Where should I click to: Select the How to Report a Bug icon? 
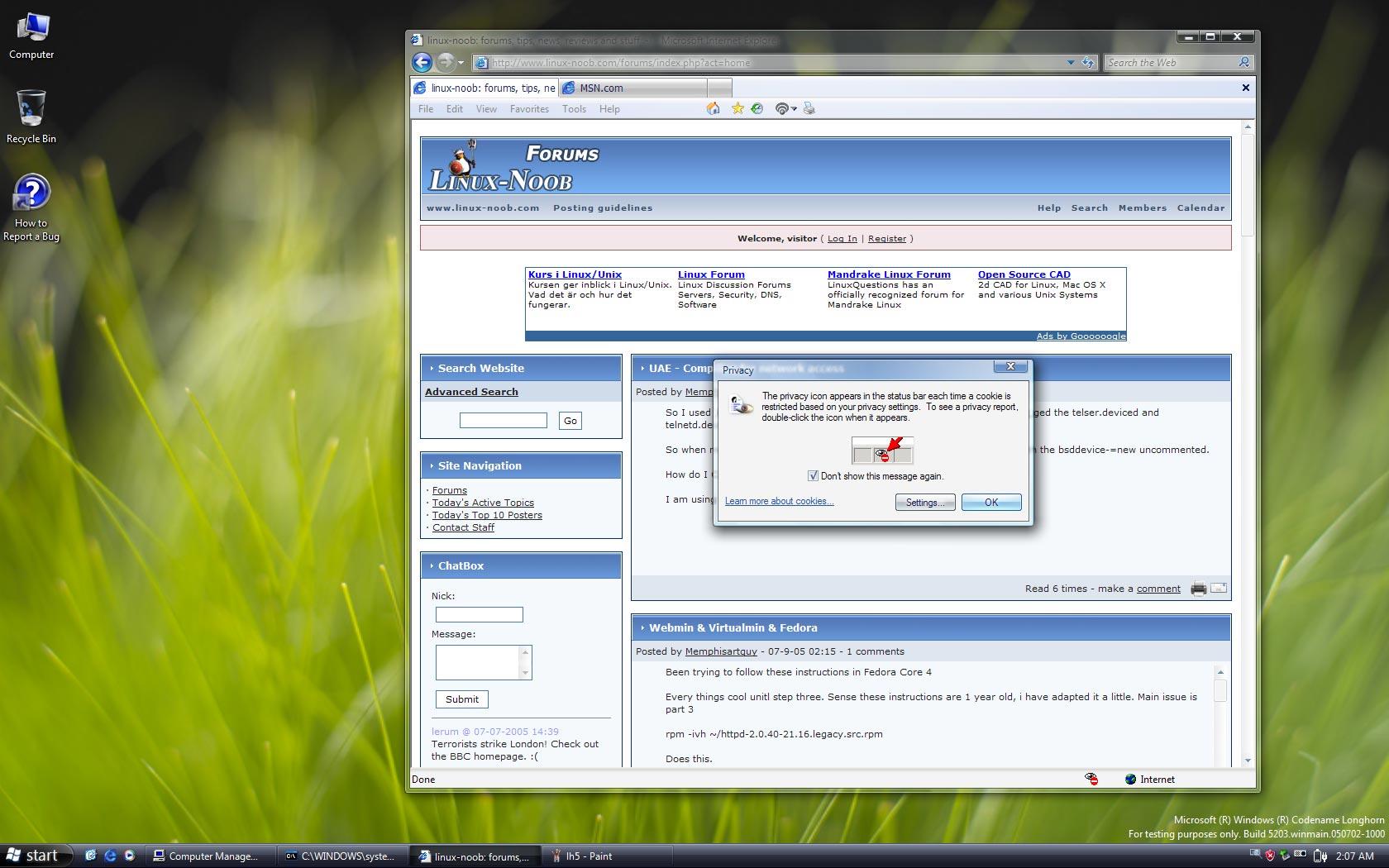(x=31, y=207)
